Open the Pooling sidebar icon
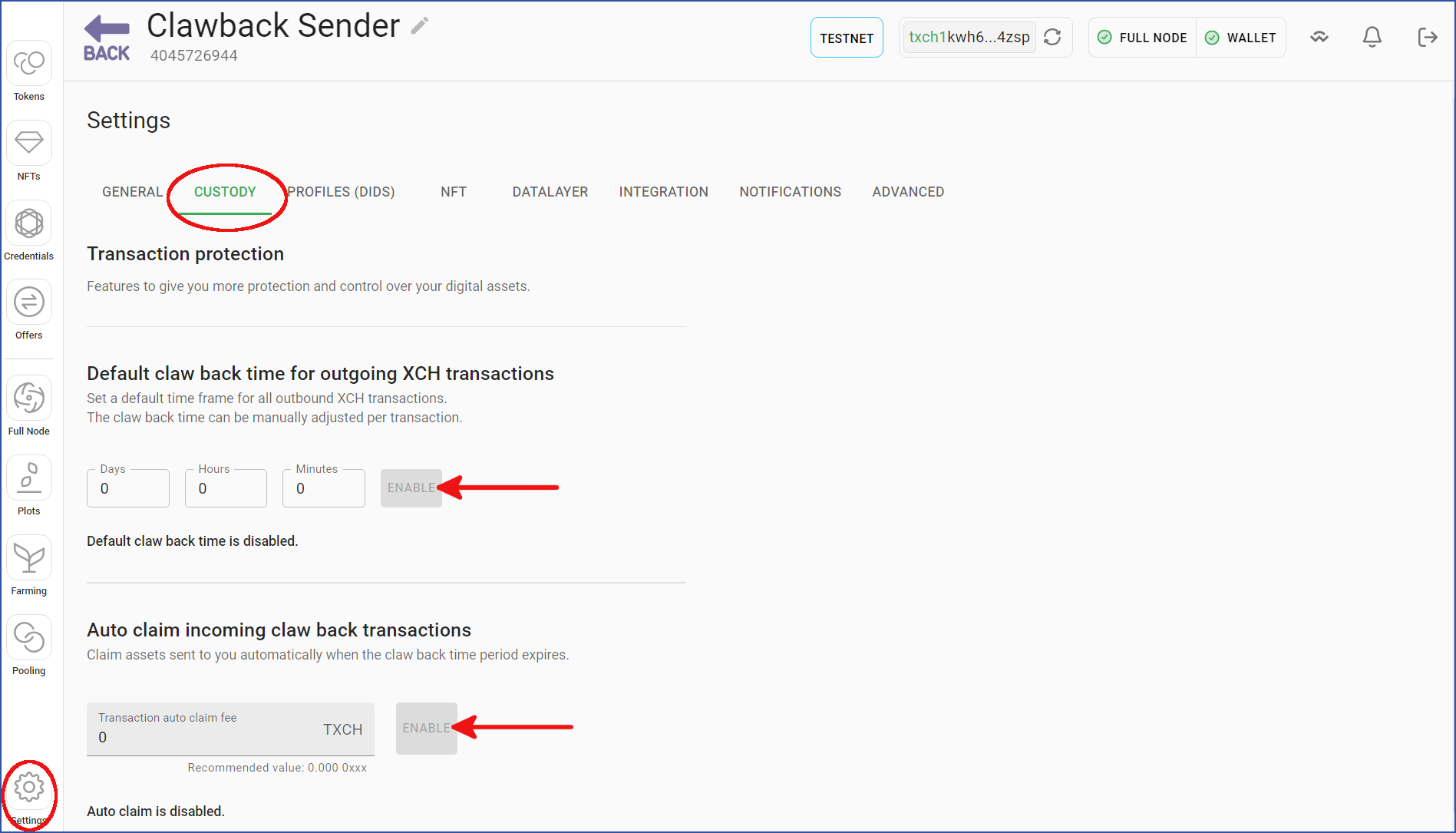The width and height of the screenshot is (1456, 833). pyautogui.click(x=29, y=637)
